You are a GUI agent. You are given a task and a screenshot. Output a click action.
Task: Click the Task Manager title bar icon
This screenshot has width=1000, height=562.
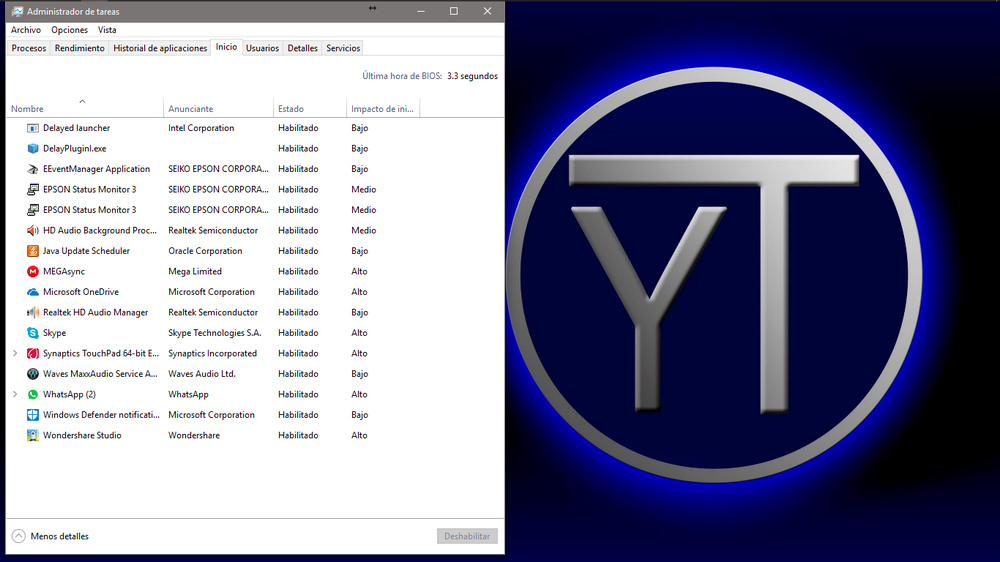[x=17, y=11]
